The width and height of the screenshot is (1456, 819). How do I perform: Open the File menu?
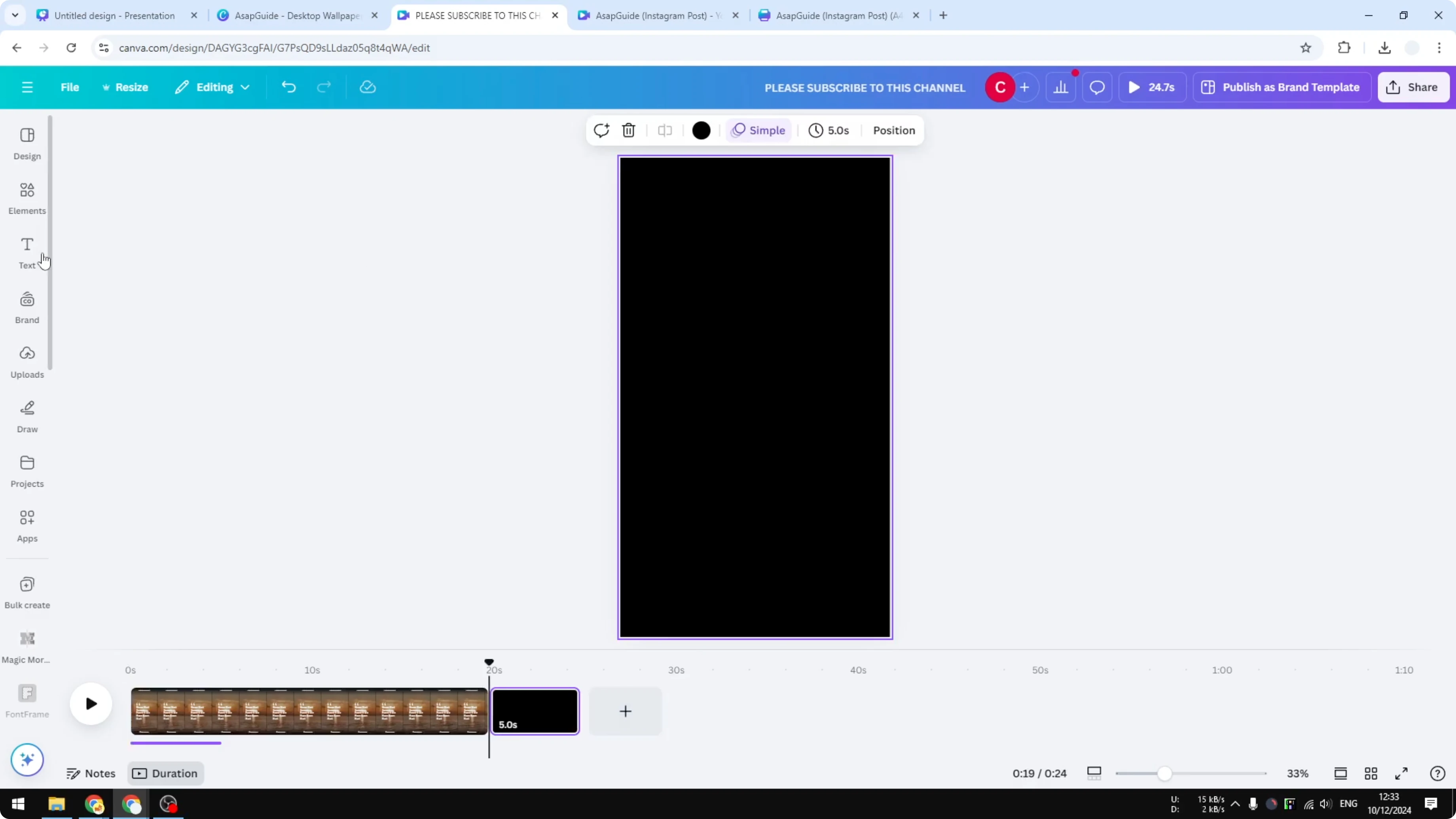70,87
